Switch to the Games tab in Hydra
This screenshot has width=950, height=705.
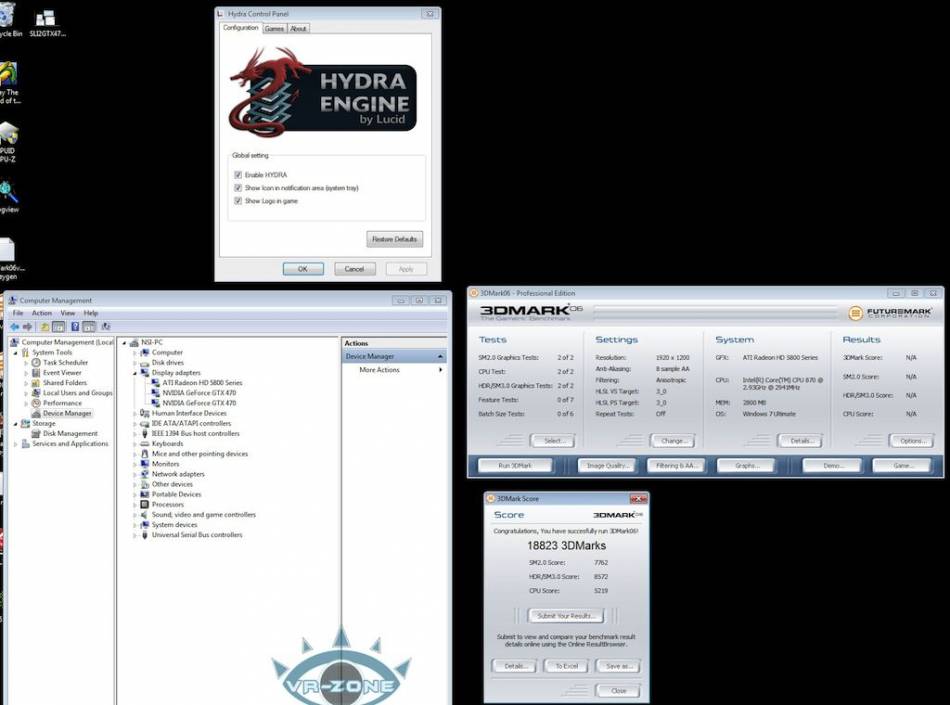click(x=274, y=29)
